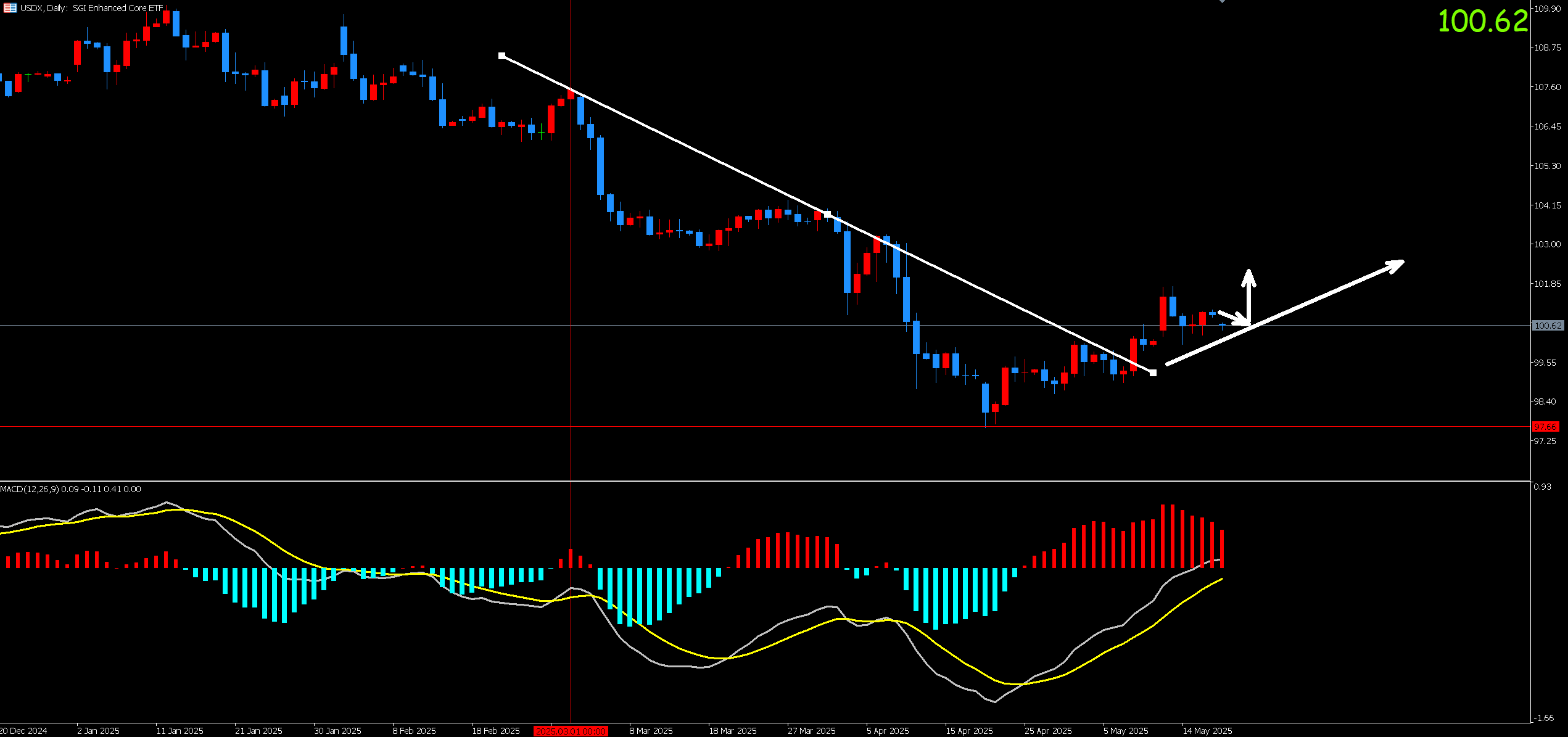Click the 103.00 level on price scale

click(1547, 244)
